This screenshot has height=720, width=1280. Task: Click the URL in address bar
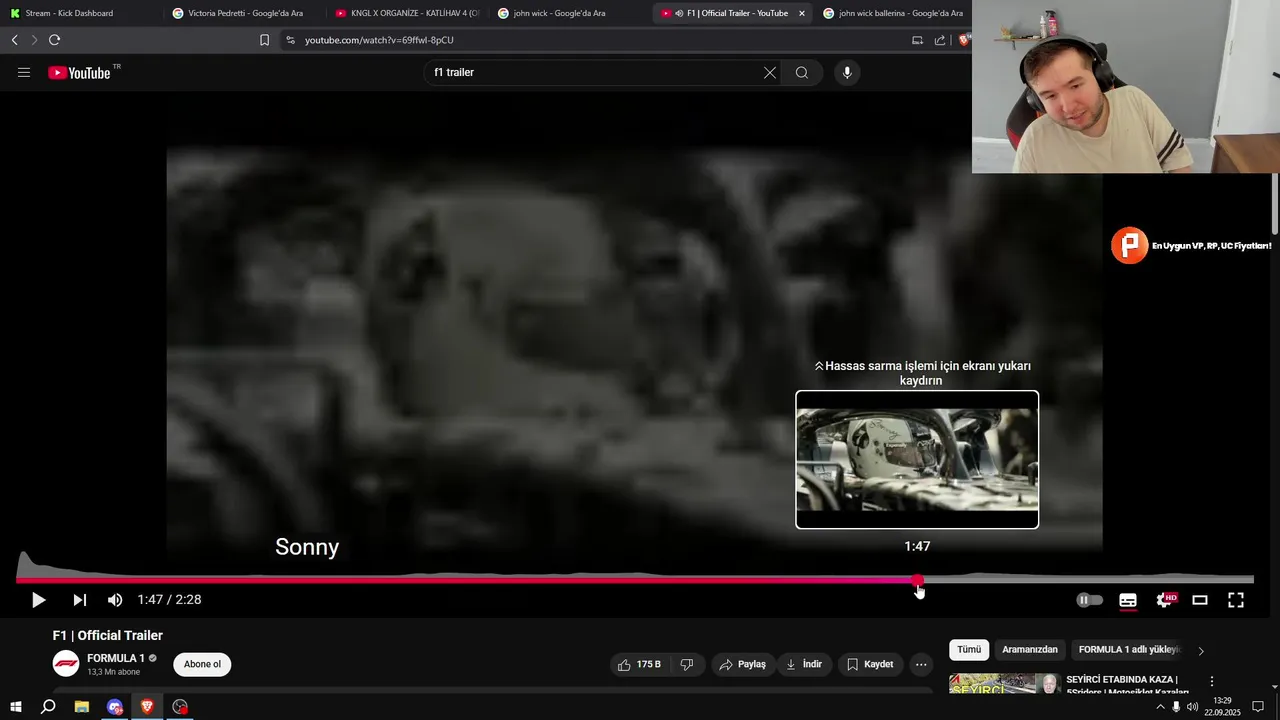pos(379,40)
